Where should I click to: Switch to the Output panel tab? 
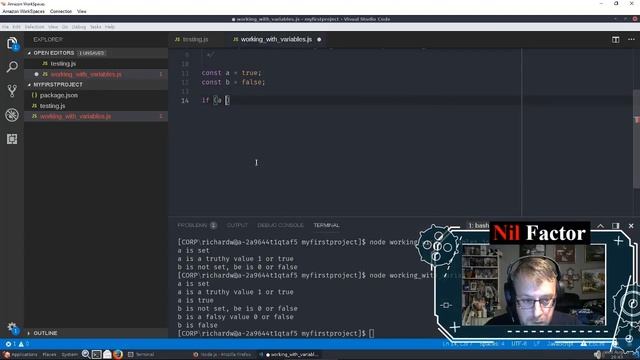pyautogui.click(x=237, y=225)
